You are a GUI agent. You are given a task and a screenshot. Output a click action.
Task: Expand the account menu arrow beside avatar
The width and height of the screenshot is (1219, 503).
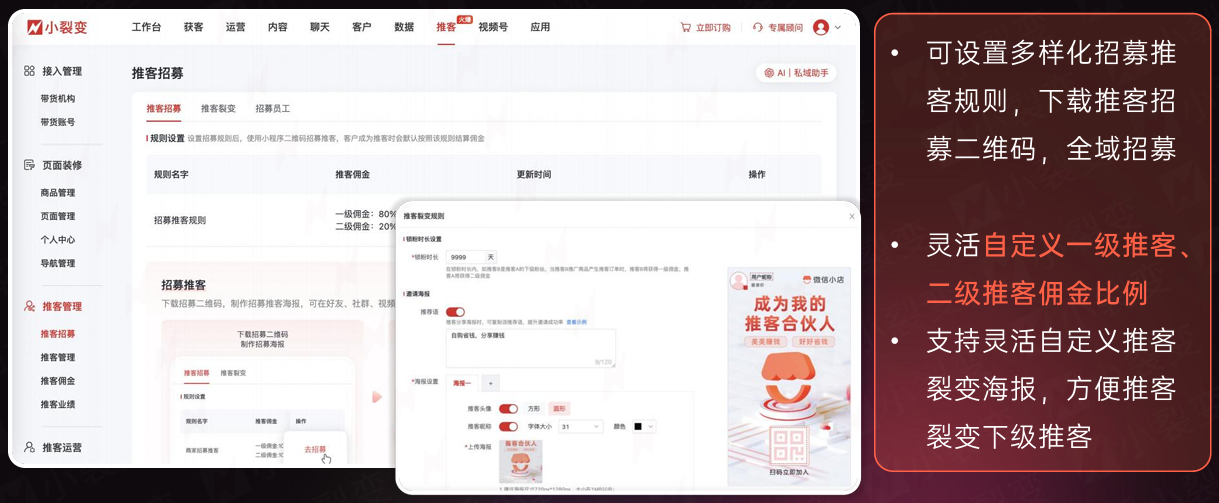pyautogui.click(x=838, y=28)
